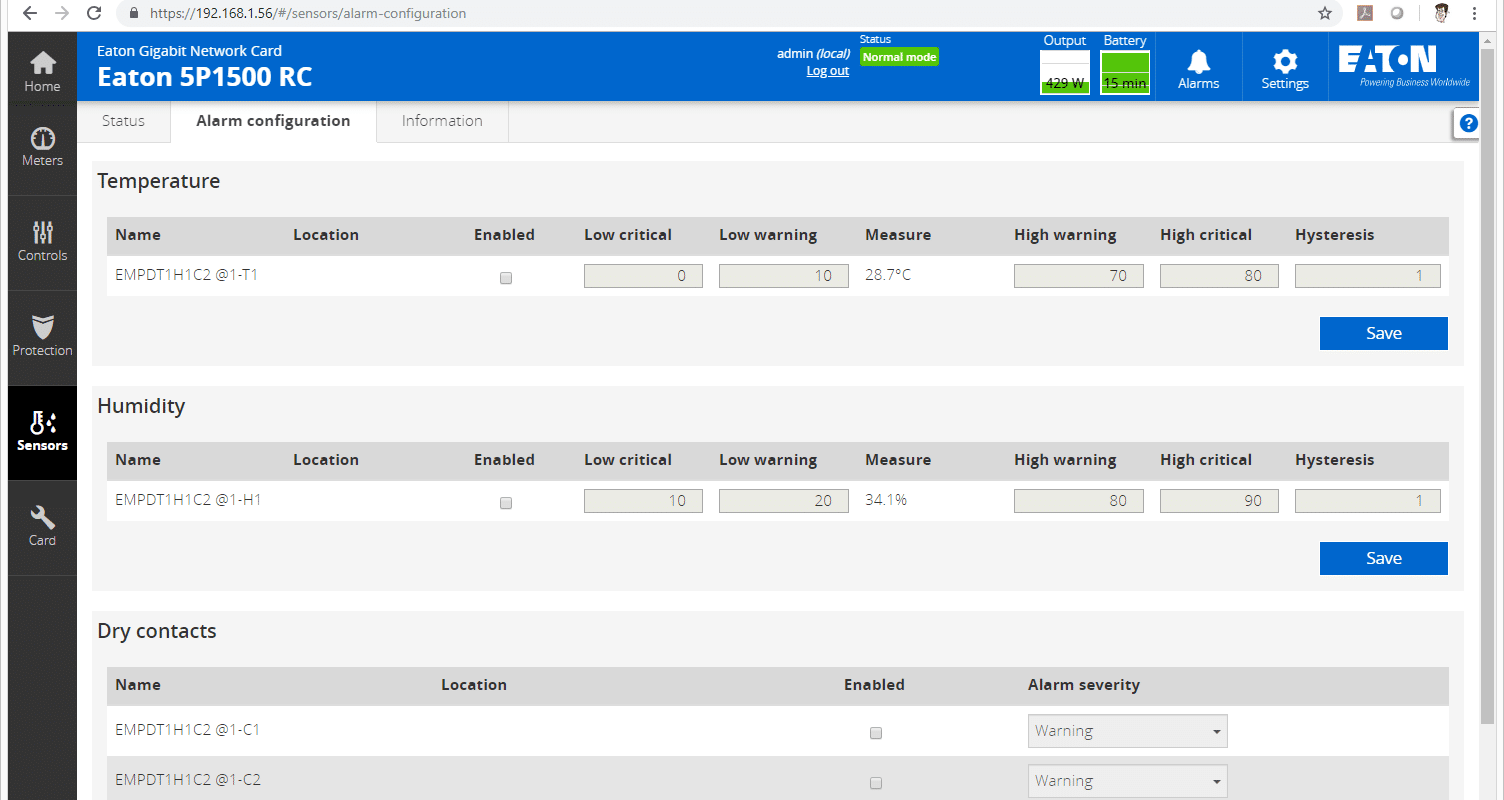Click humidity High warning field
The width and height of the screenshot is (1504, 800).
pos(1079,501)
